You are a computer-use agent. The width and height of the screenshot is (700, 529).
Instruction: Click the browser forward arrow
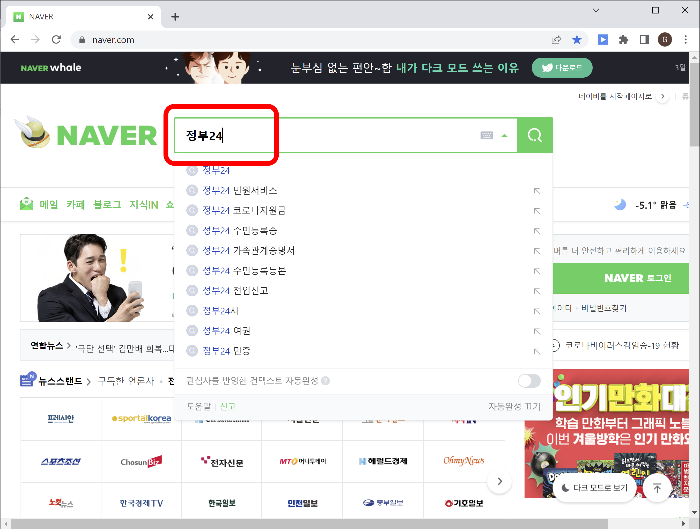[x=35, y=40]
